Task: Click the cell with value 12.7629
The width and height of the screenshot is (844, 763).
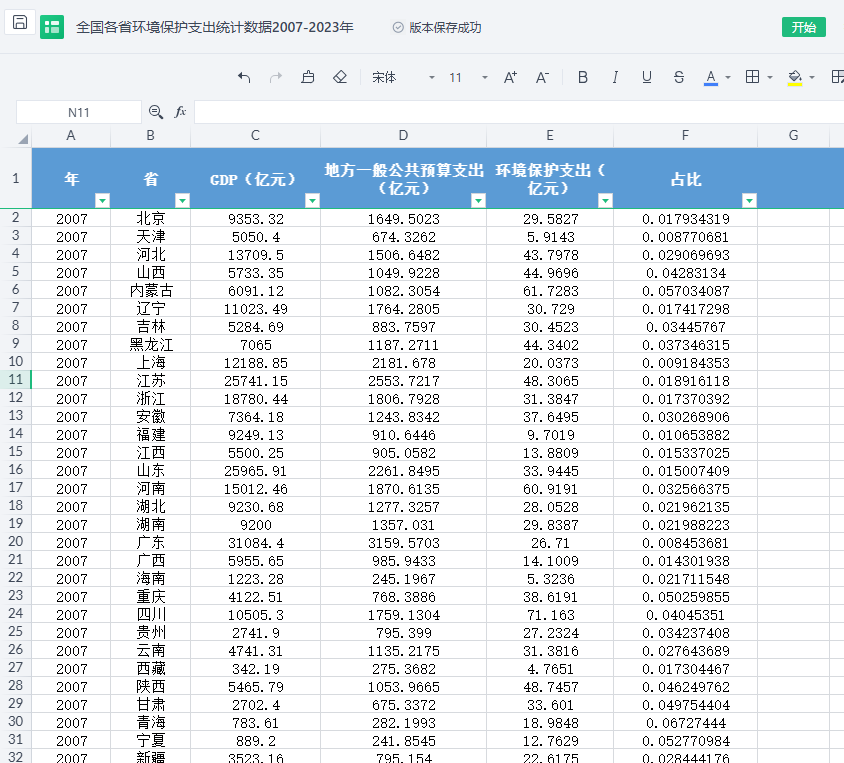Action: [x=550, y=740]
